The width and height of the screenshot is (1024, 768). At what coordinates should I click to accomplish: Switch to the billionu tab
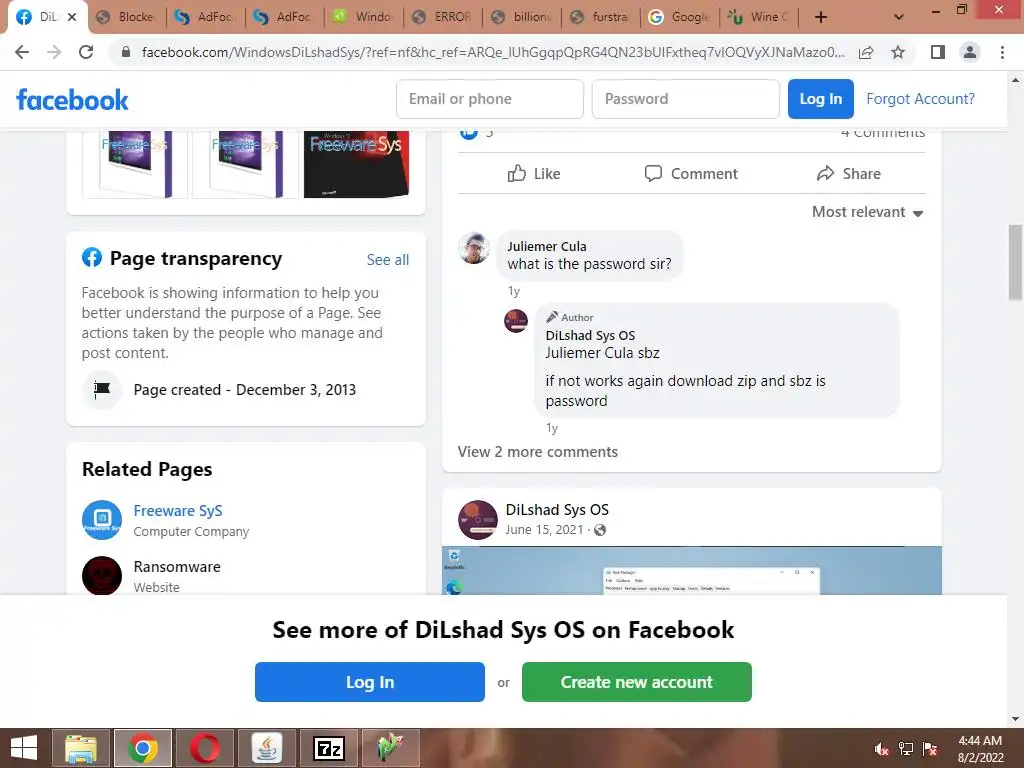click(x=522, y=18)
